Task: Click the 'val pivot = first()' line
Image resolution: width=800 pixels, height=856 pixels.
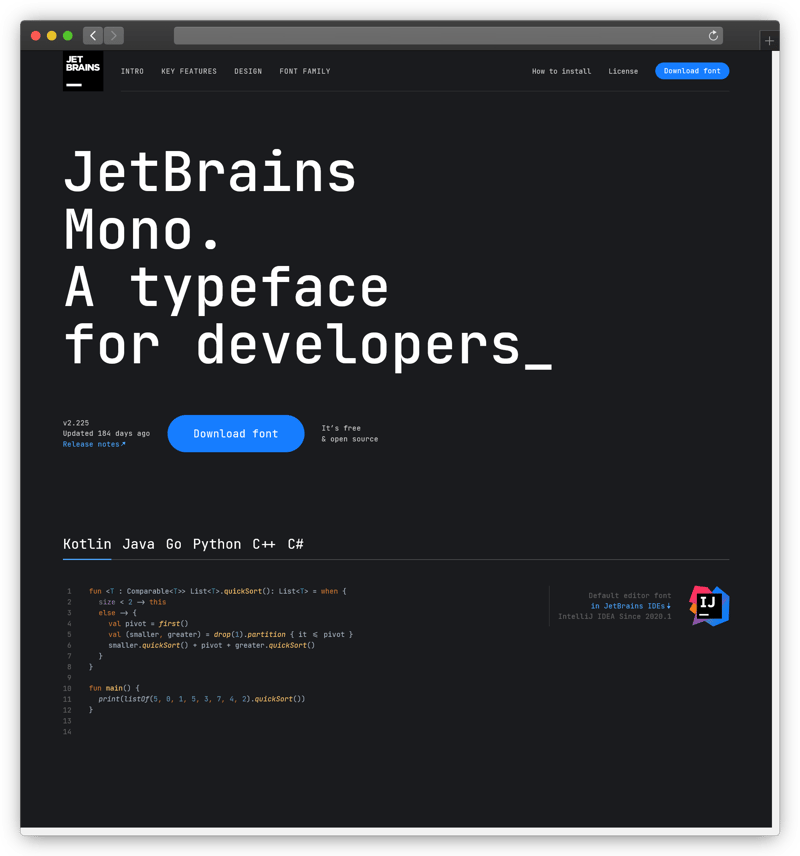Action: coord(148,623)
